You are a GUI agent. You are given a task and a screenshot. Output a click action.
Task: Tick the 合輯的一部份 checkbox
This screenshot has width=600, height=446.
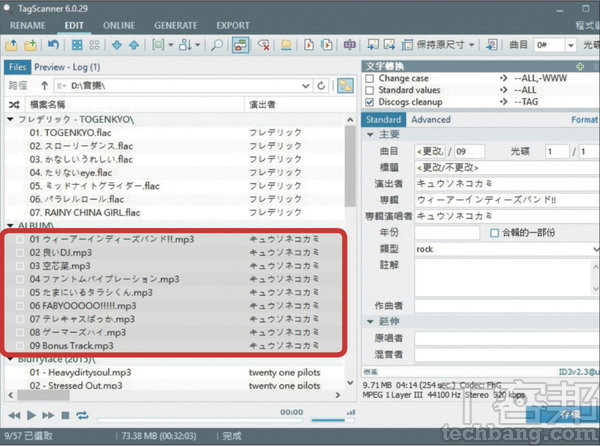[494, 233]
